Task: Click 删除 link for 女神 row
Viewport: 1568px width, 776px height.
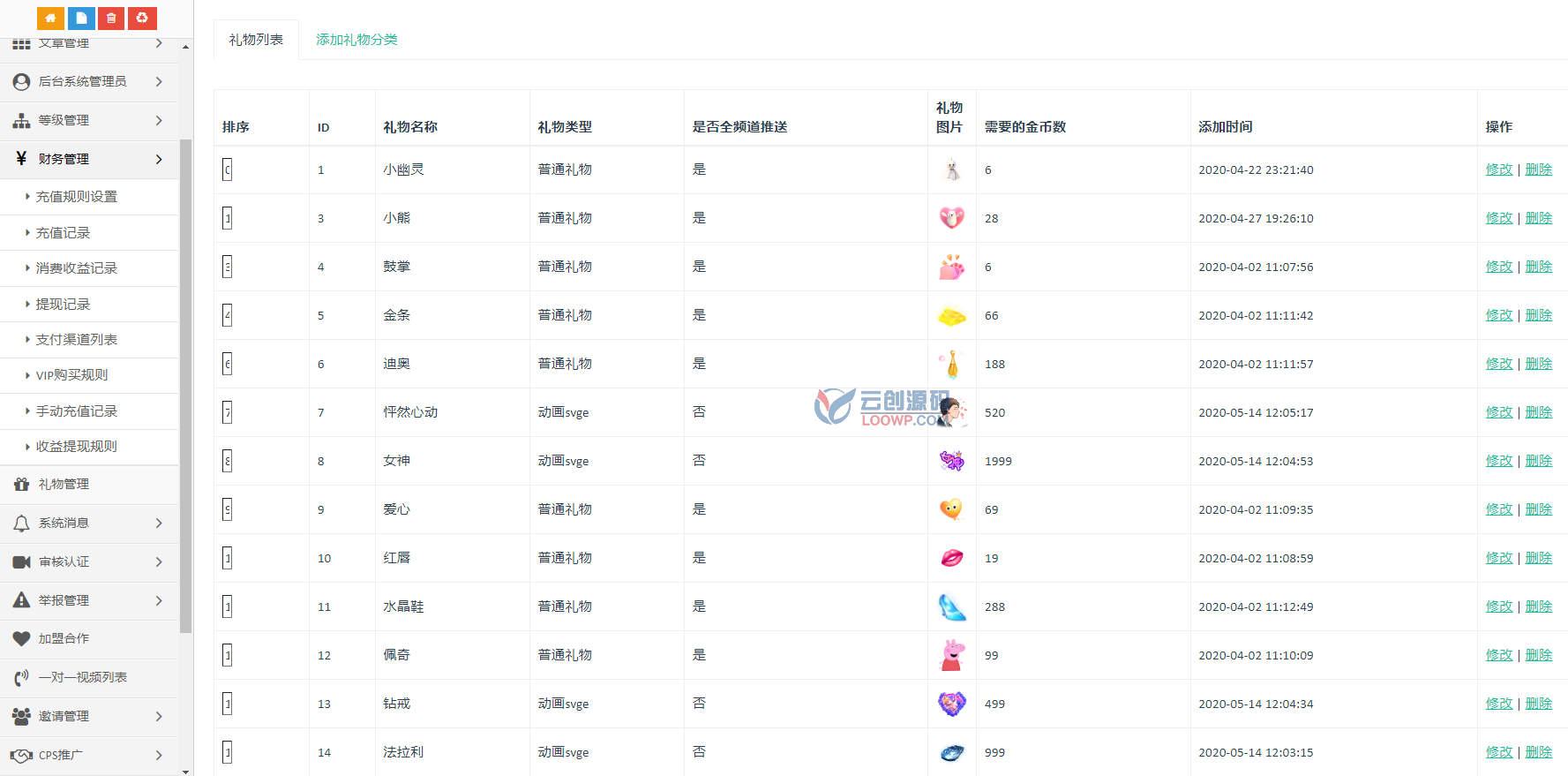Action: (1538, 461)
